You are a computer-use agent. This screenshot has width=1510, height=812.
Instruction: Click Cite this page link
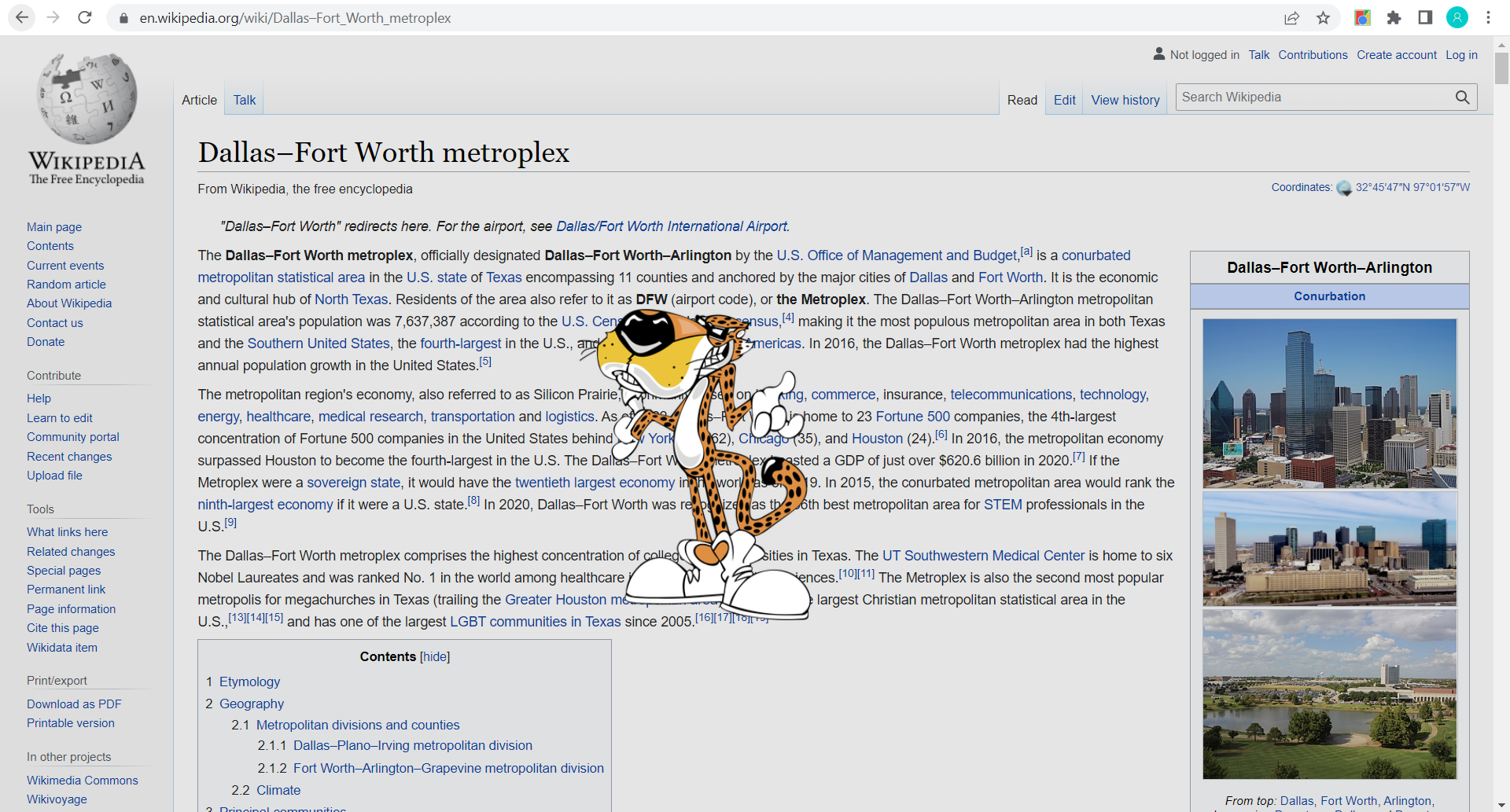(63, 628)
